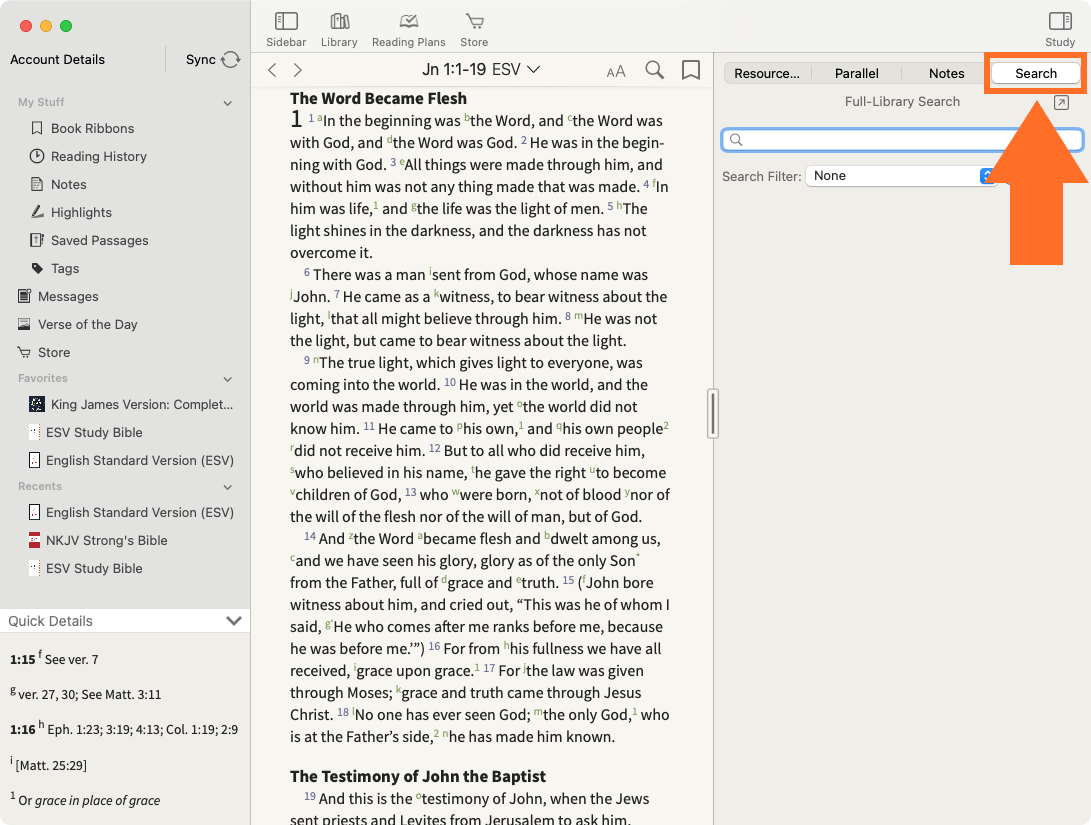This screenshot has height=825, width=1091.
Task: Open Tags in sidebar
Action: click(x=55, y=269)
